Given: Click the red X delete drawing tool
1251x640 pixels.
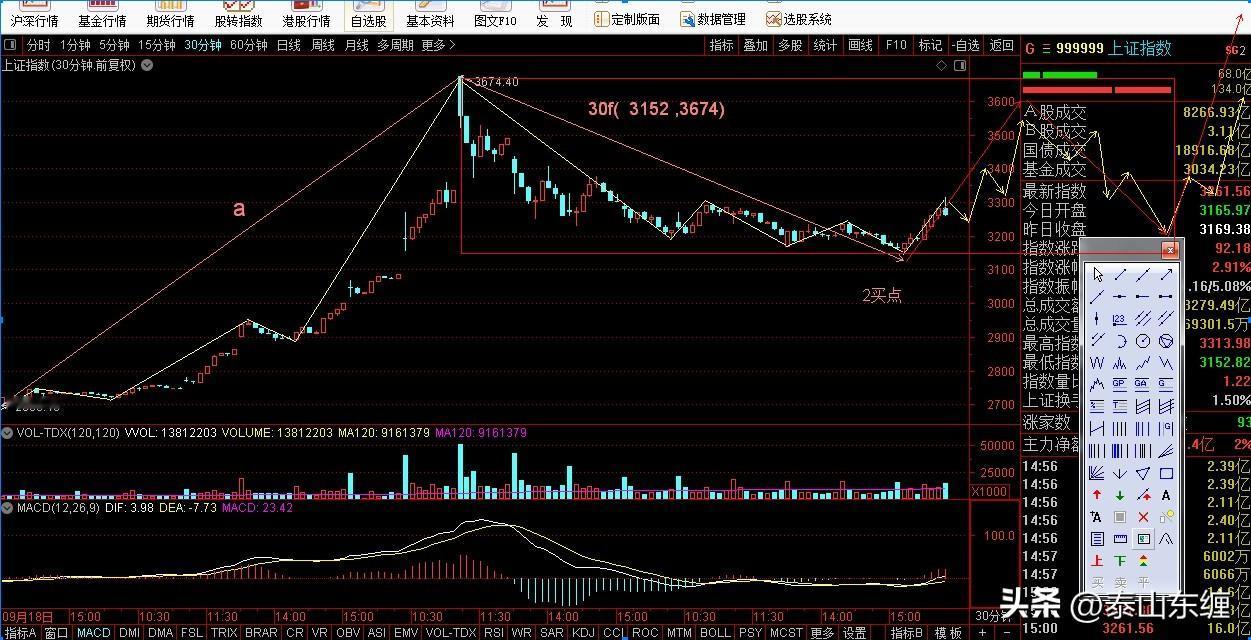Looking at the screenshot, I should [x=1143, y=516].
